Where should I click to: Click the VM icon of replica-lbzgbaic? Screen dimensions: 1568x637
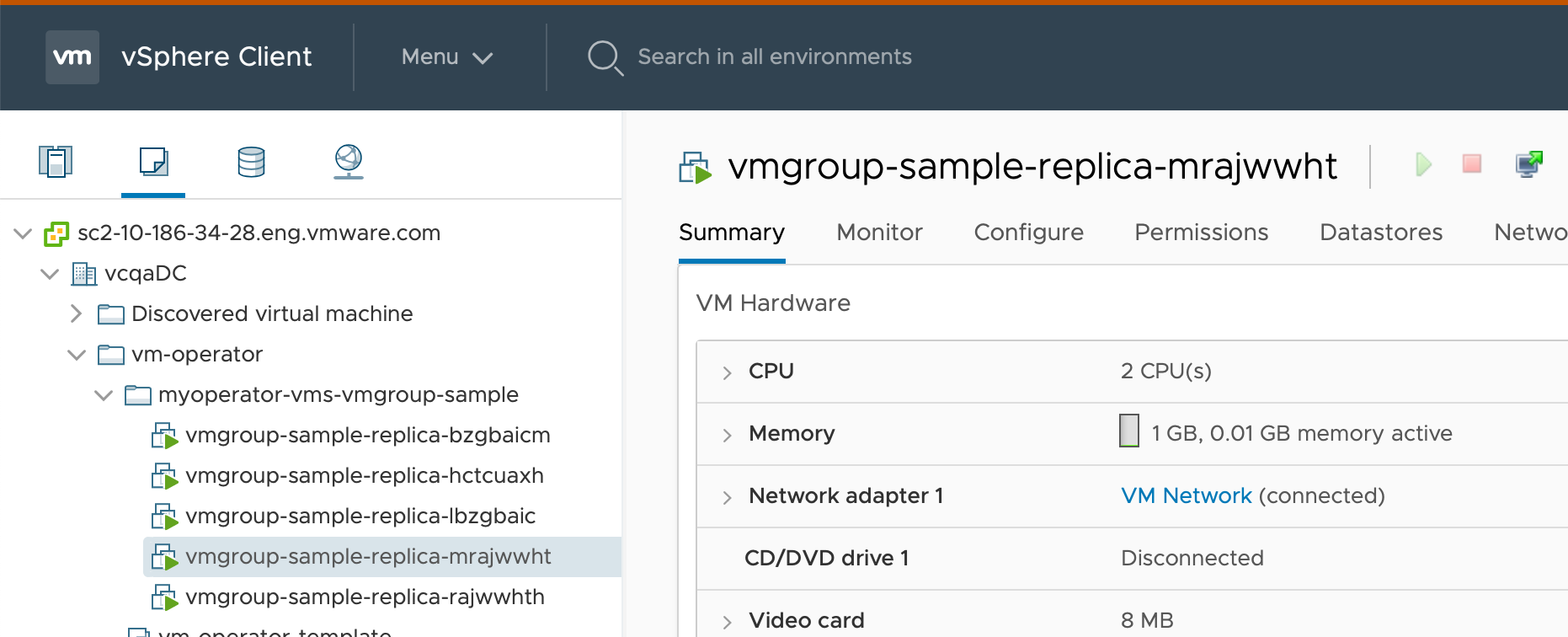tap(165, 517)
